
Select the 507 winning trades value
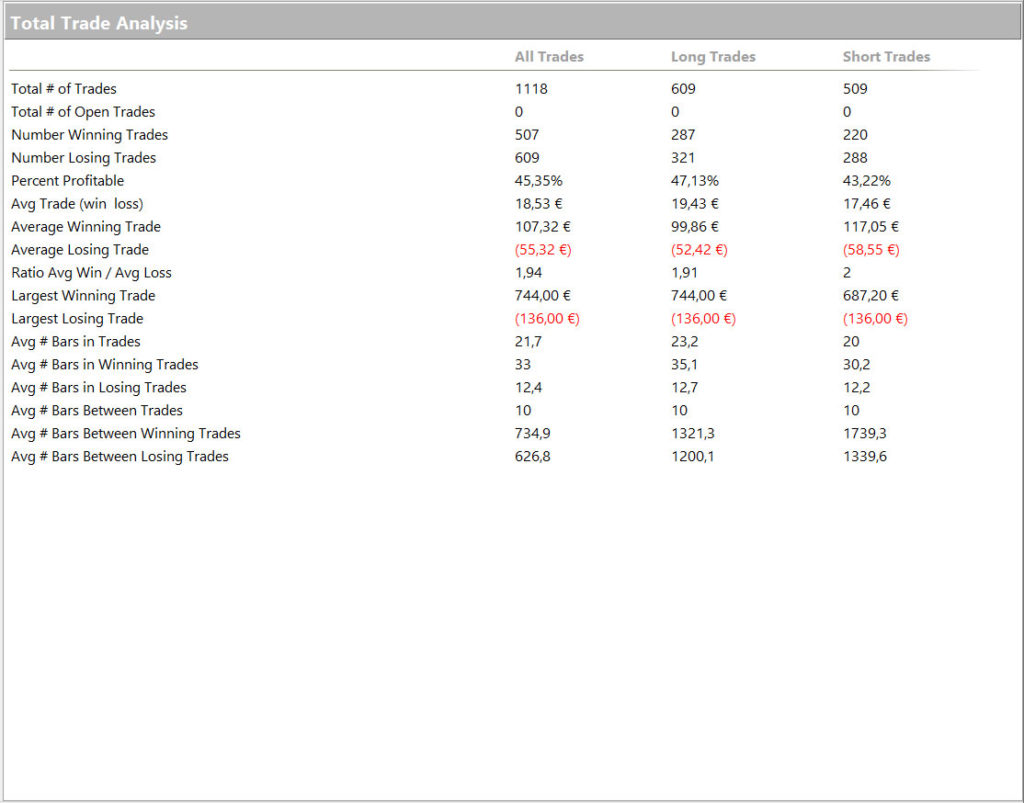pos(526,135)
